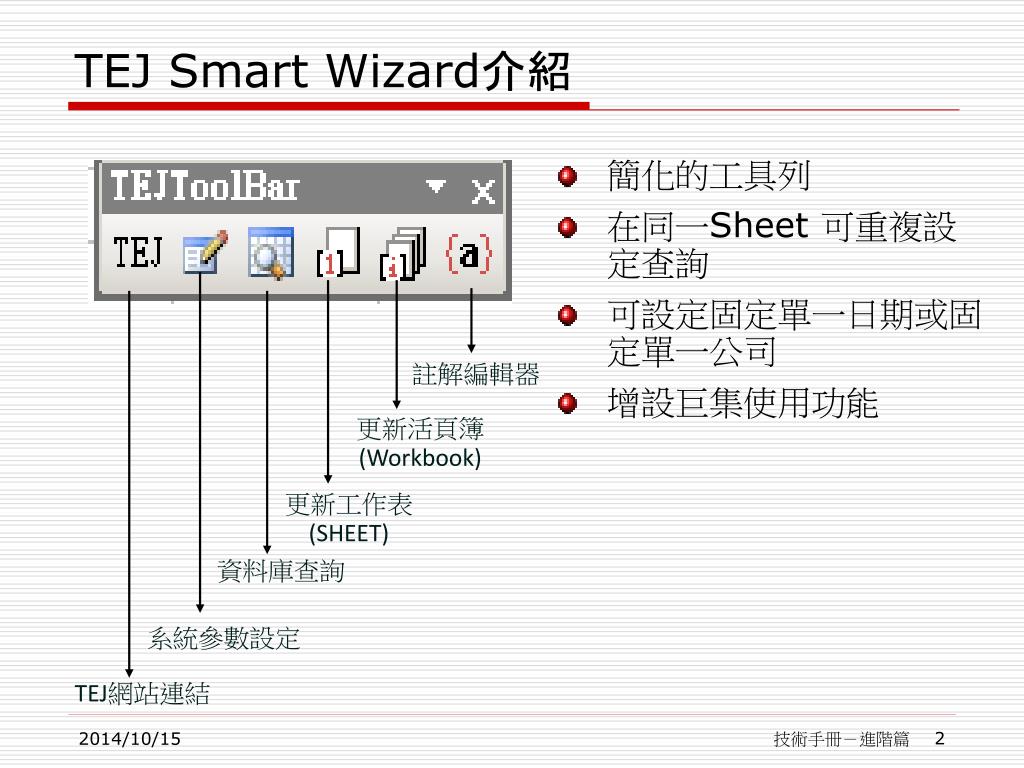Close the TEJToolBar floating toolbar
Image resolution: width=1024 pixels, height=768 pixels.
tap(483, 191)
